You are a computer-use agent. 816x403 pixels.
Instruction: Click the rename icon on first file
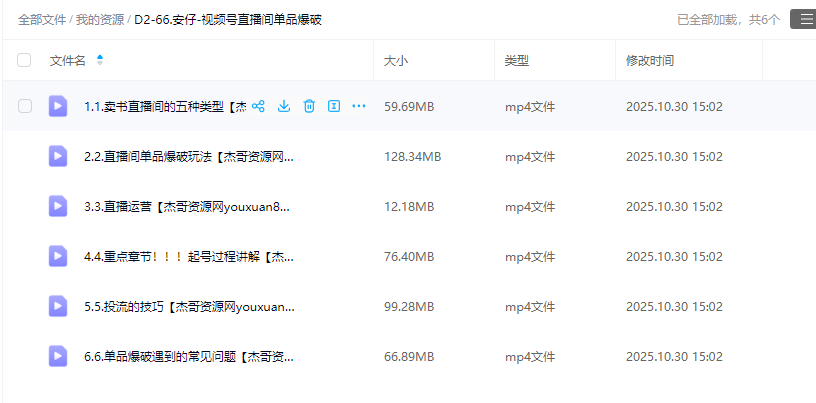(334, 106)
